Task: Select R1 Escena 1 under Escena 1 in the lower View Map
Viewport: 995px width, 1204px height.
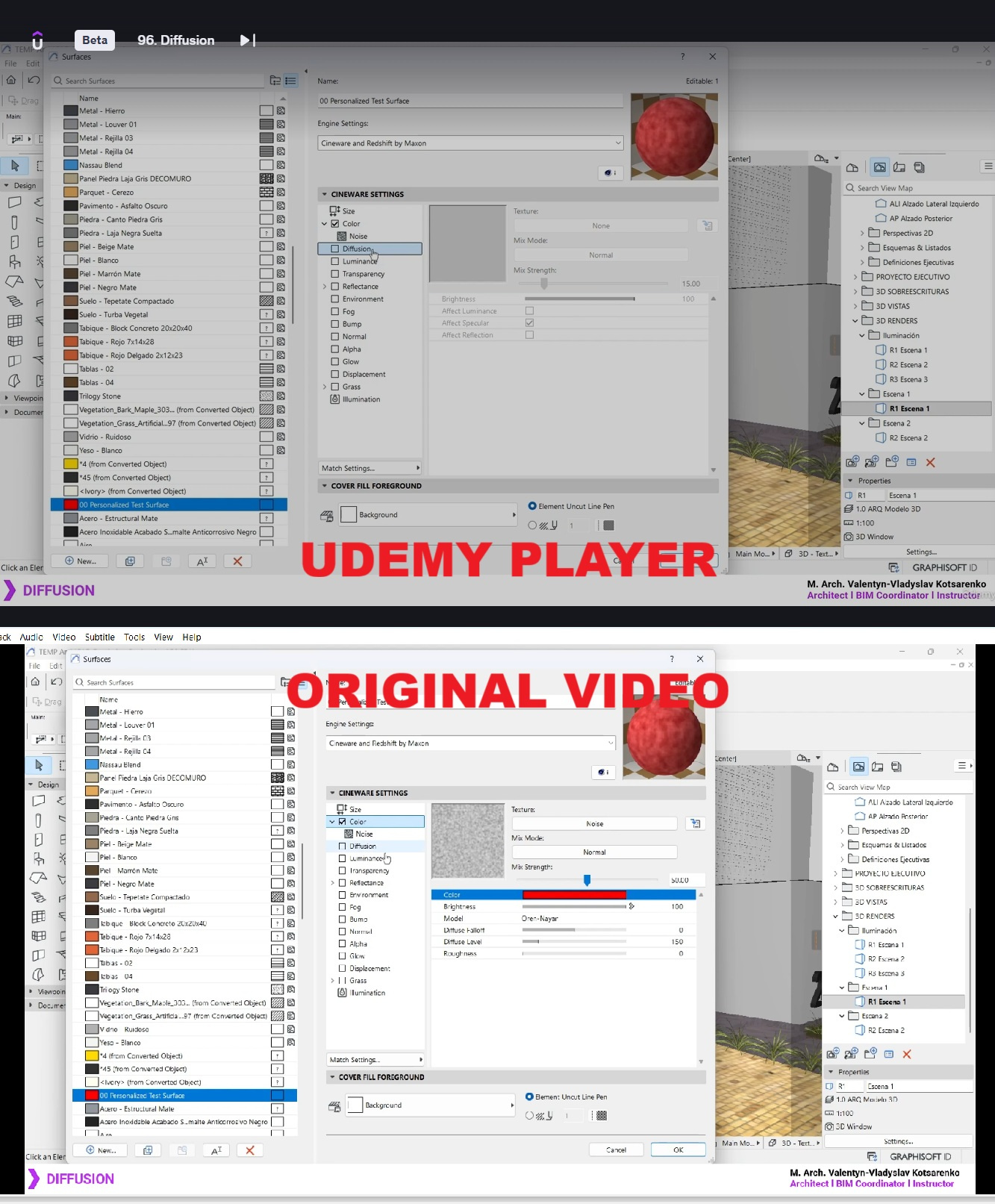Action: point(886,1002)
